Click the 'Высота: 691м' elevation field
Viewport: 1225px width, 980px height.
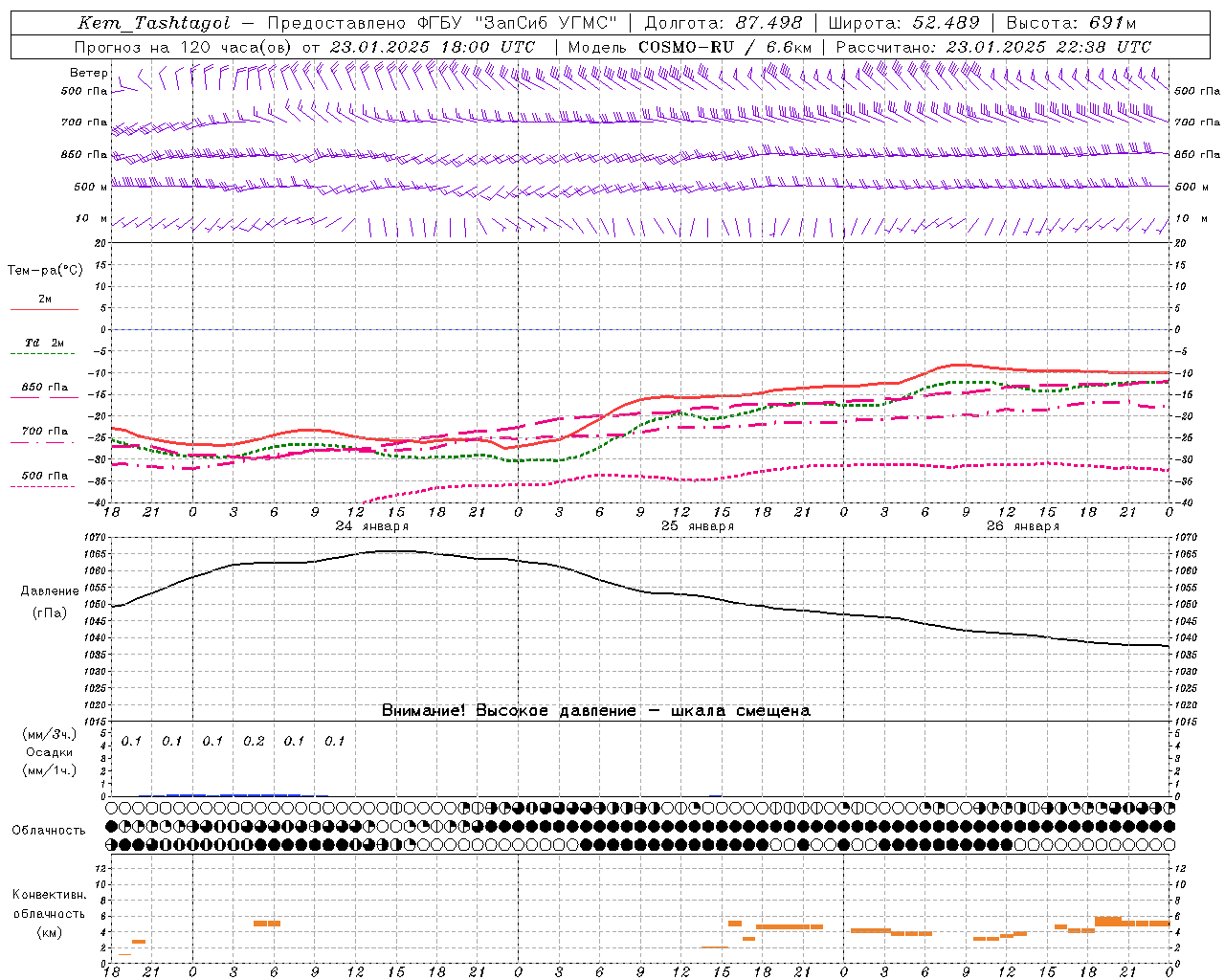(x=1071, y=23)
